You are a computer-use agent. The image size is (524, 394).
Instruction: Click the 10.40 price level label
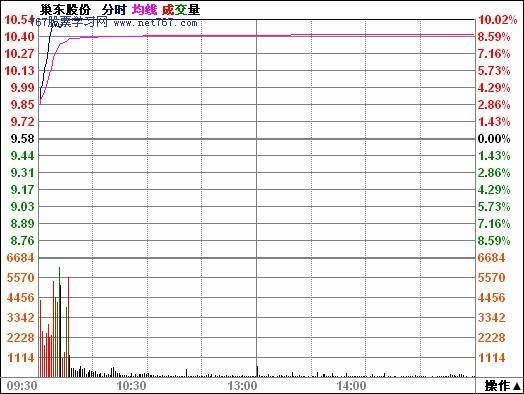click(19, 37)
